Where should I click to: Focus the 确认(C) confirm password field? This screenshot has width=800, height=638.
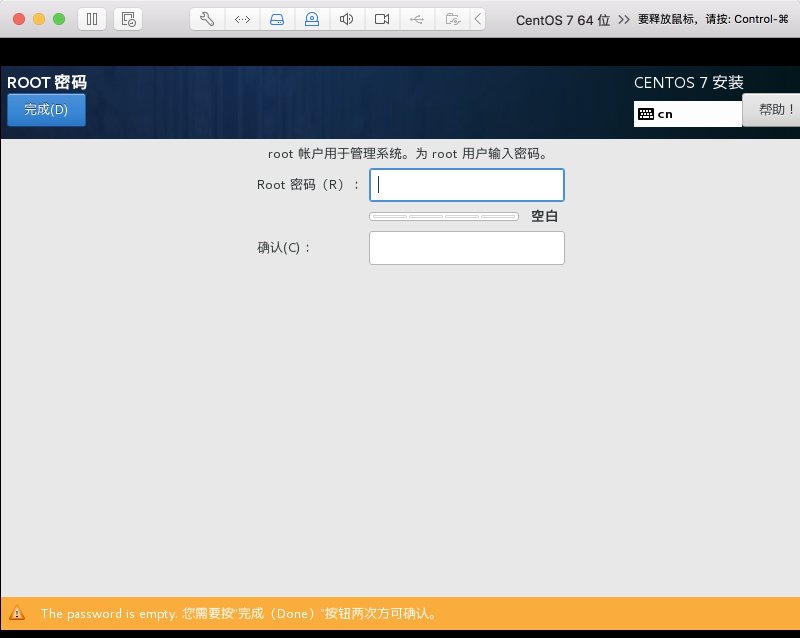(x=467, y=248)
